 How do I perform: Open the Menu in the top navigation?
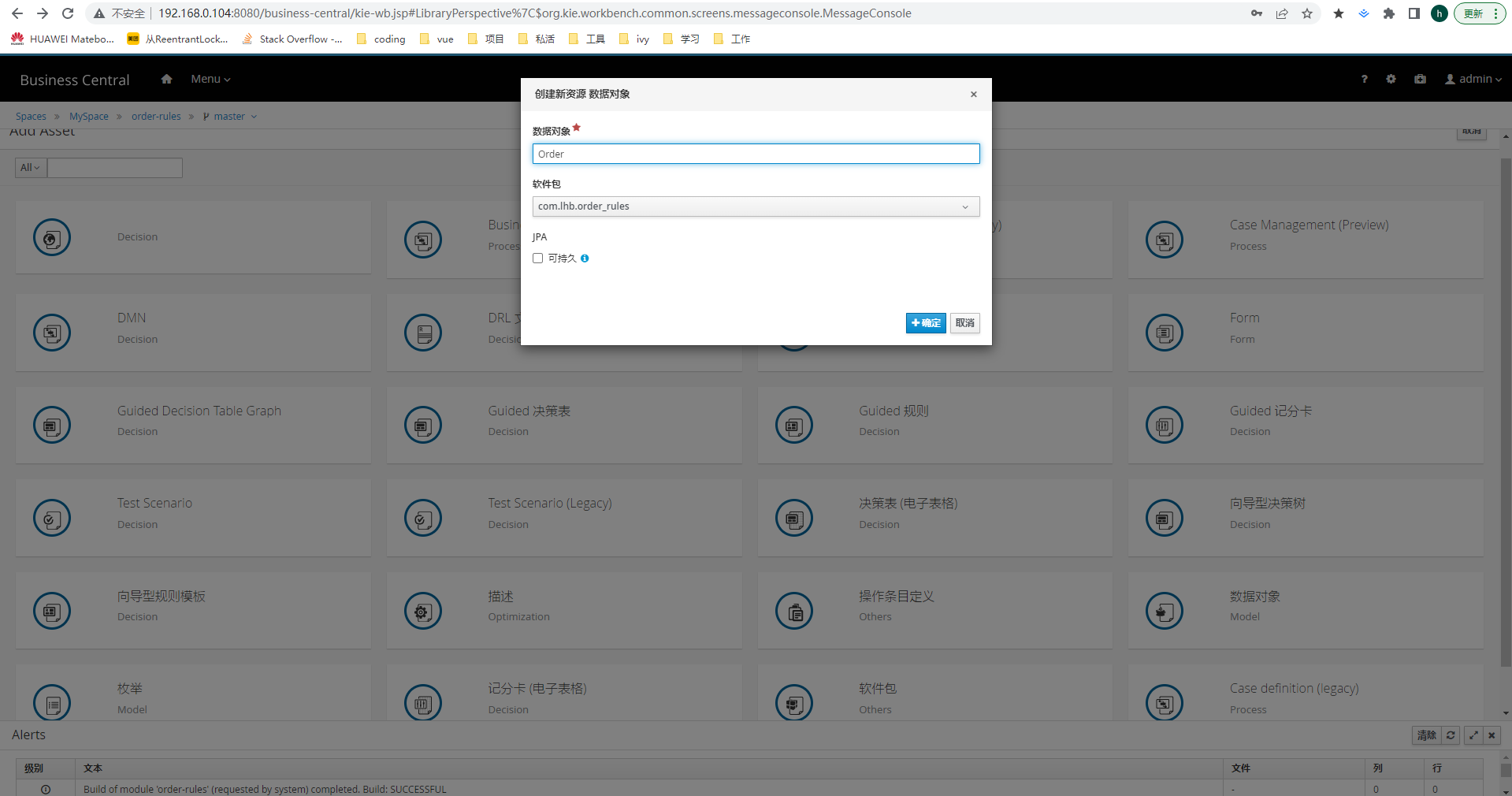210,79
